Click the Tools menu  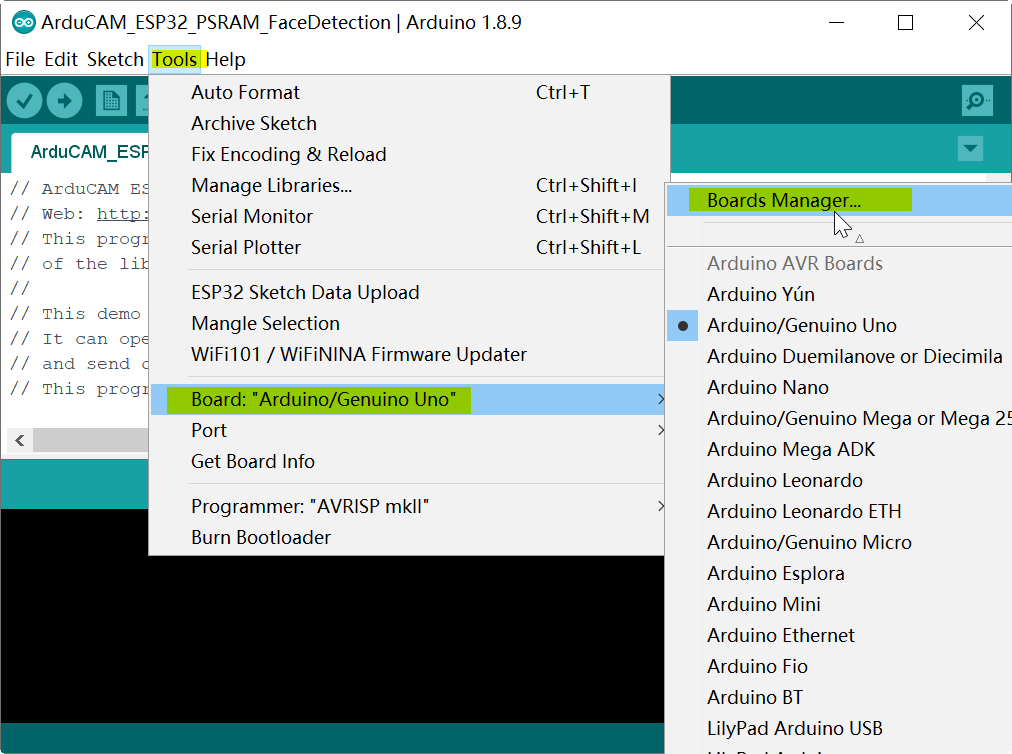174,59
